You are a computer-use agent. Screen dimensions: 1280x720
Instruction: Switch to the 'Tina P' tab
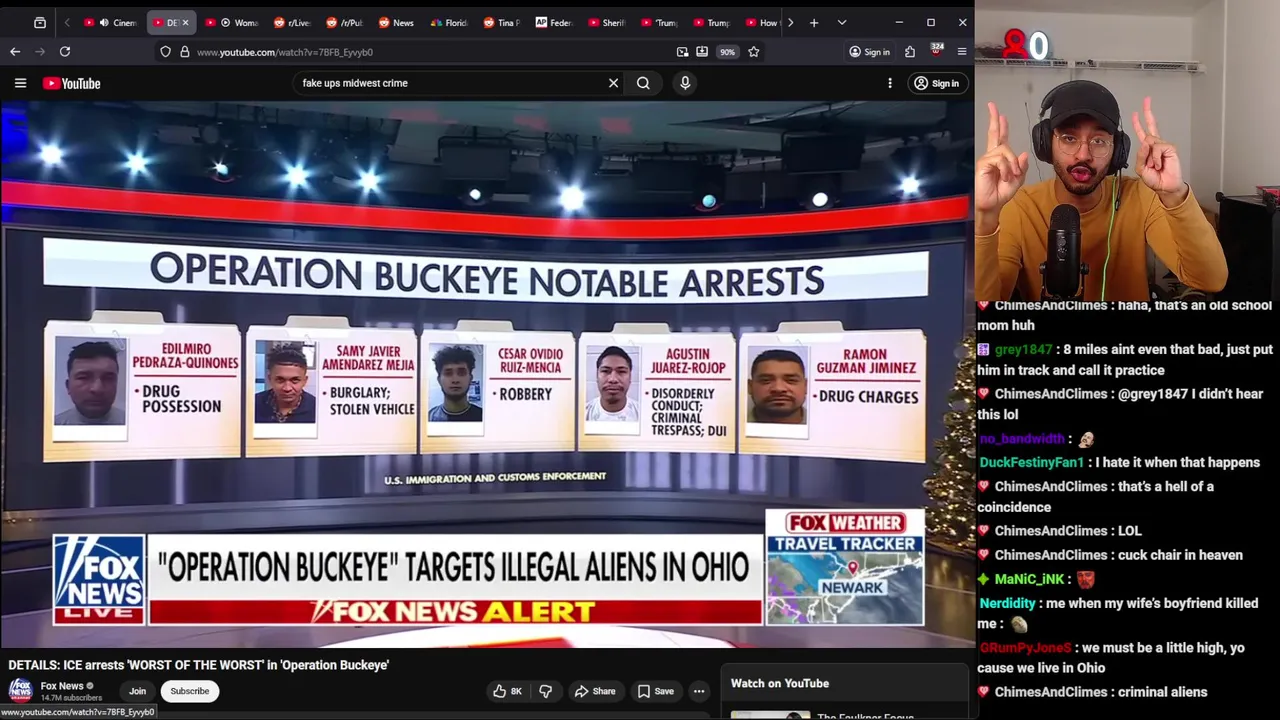point(501,22)
